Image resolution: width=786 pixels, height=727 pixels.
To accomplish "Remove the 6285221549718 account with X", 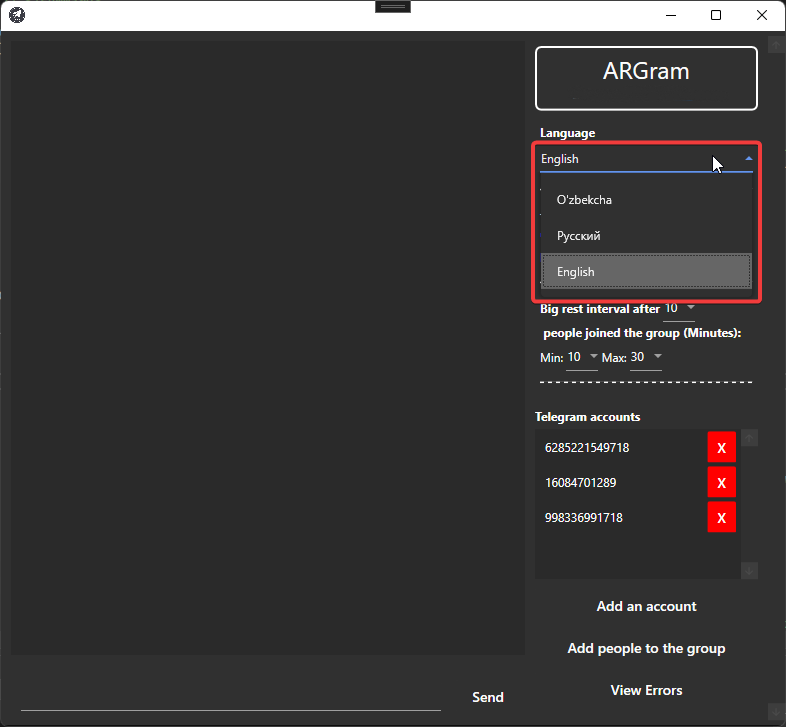I will click(721, 447).
